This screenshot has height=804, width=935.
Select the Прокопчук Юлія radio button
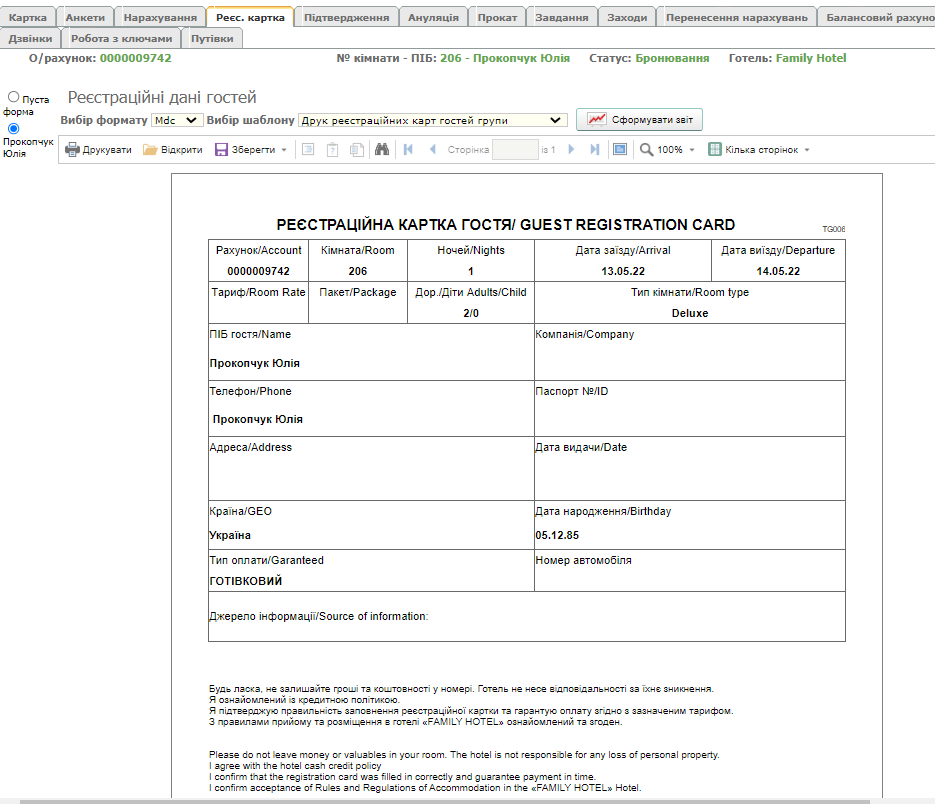tap(14, 129)
